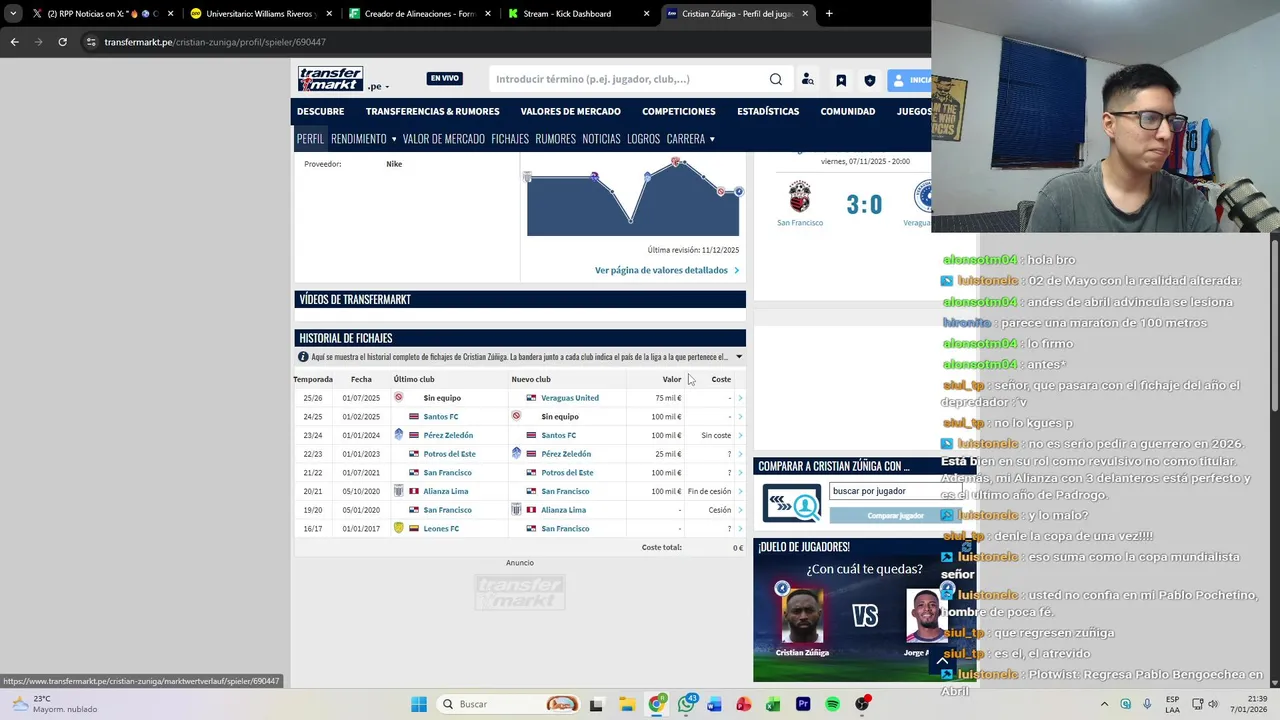Open the Windows Start menu
The image size is (1280, 720).
click(x=419, y=704)
